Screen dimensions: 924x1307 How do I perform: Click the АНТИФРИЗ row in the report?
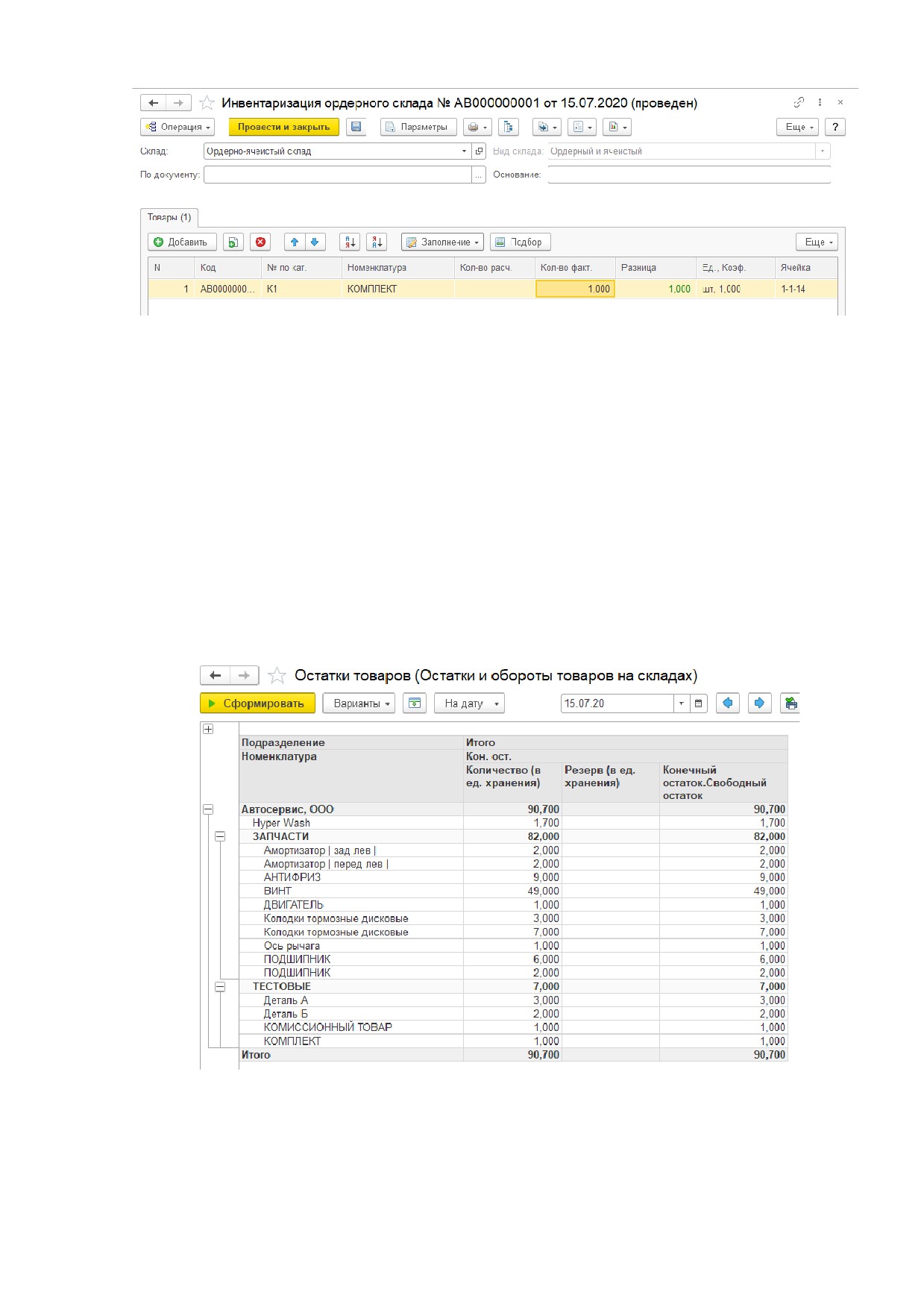[x=513, y=877]
